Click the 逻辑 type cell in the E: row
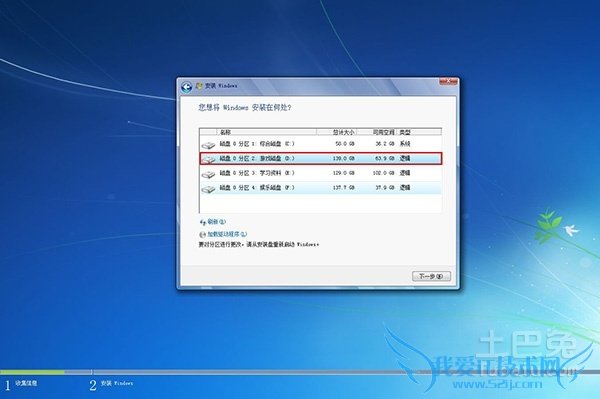 [x=405, y=173]
